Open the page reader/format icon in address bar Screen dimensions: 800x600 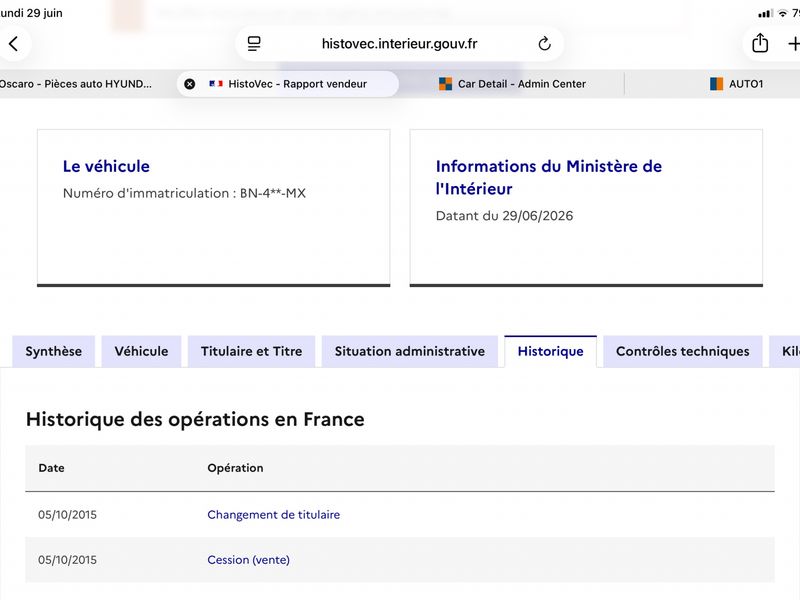pos(254,44)
